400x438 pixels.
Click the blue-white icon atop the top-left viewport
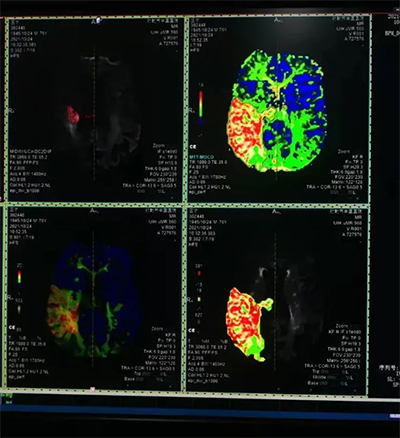click(x=98, y=21)
